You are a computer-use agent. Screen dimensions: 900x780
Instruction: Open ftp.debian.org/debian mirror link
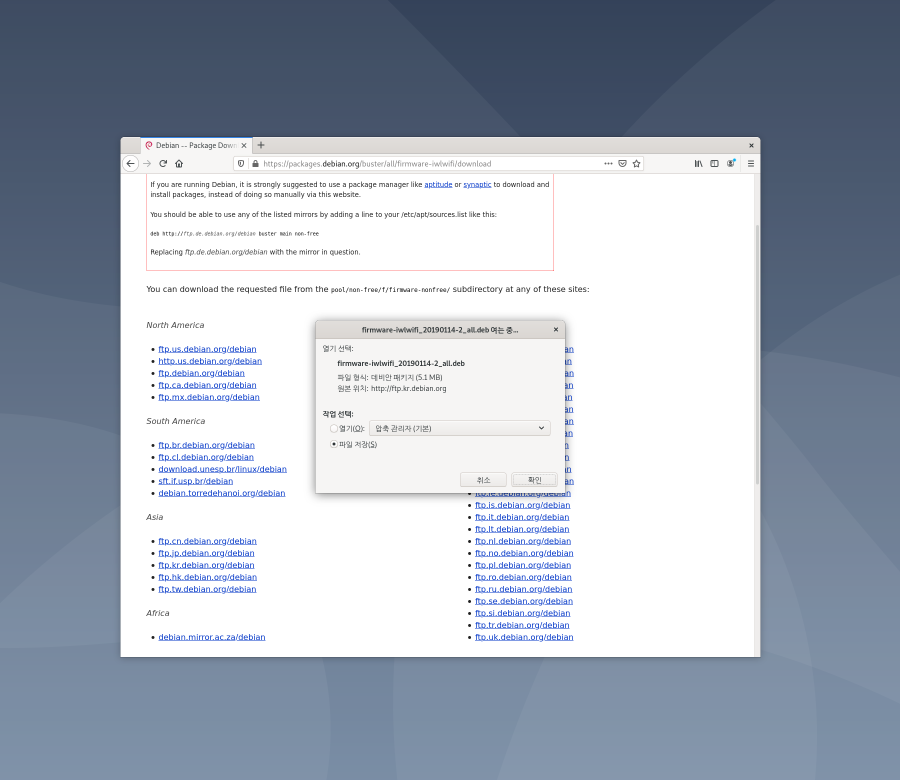point(201,373)
